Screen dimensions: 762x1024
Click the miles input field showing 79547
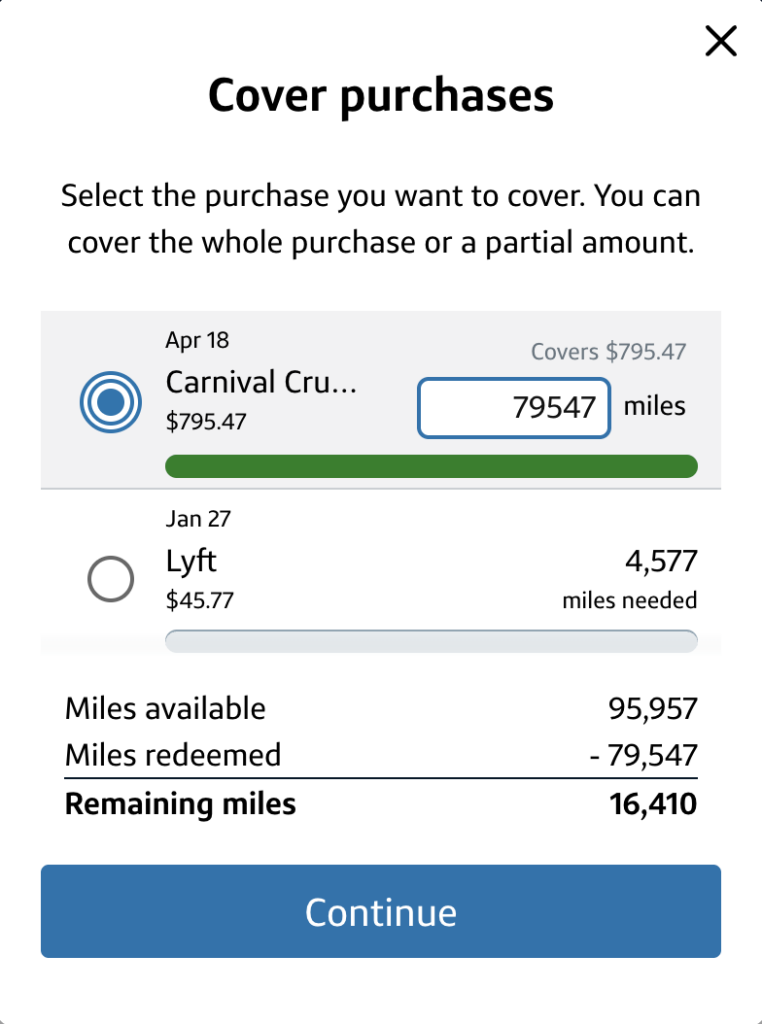(513, 407)
